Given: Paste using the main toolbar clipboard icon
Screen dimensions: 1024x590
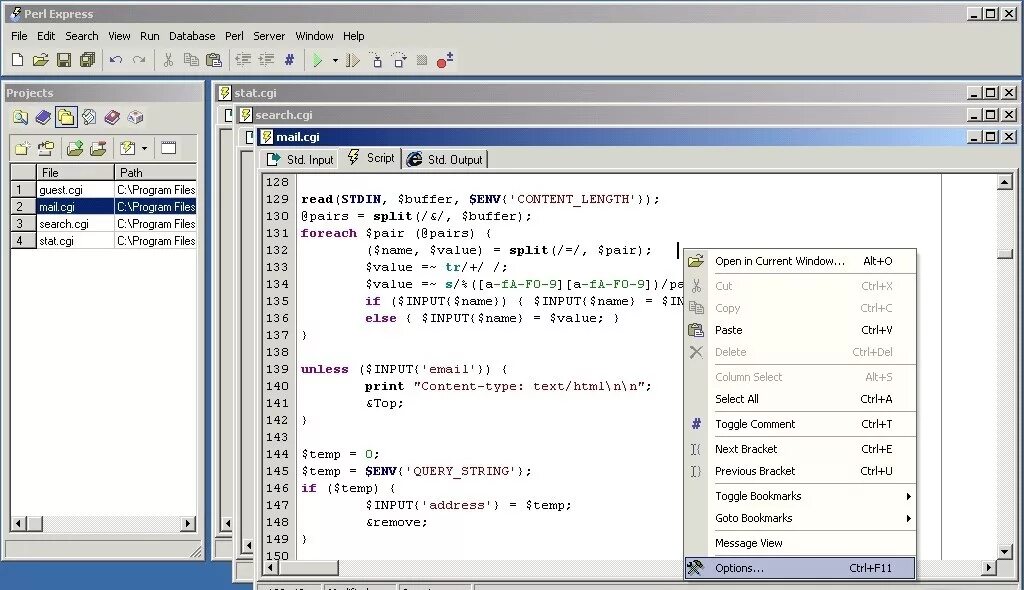Looking at the screenshot, I should (x=214, y=60).
